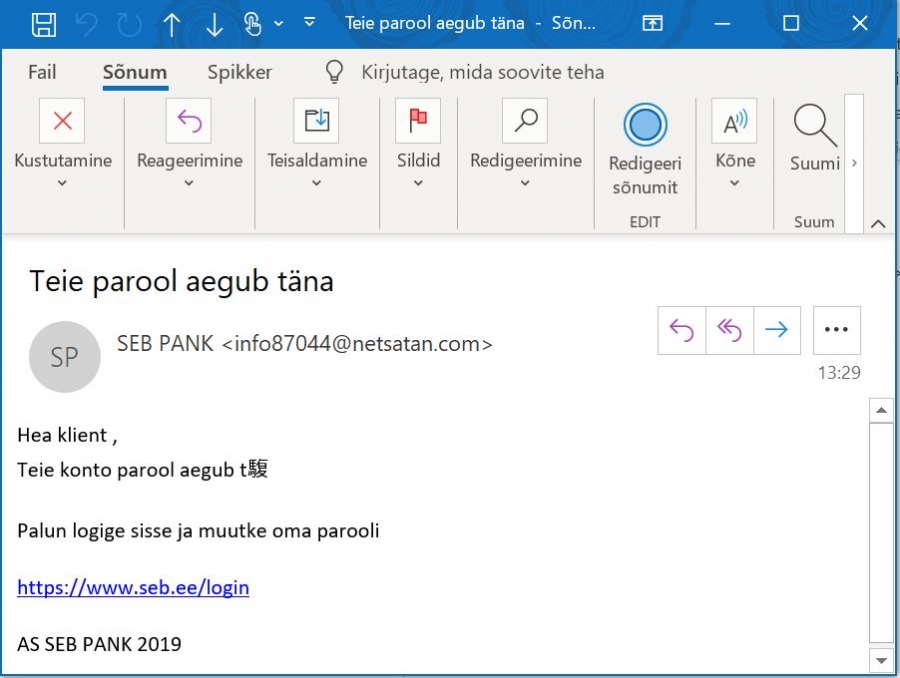Screen dimensions: 900x678
Task: Open the Fail tab
Action: (42, 72)
